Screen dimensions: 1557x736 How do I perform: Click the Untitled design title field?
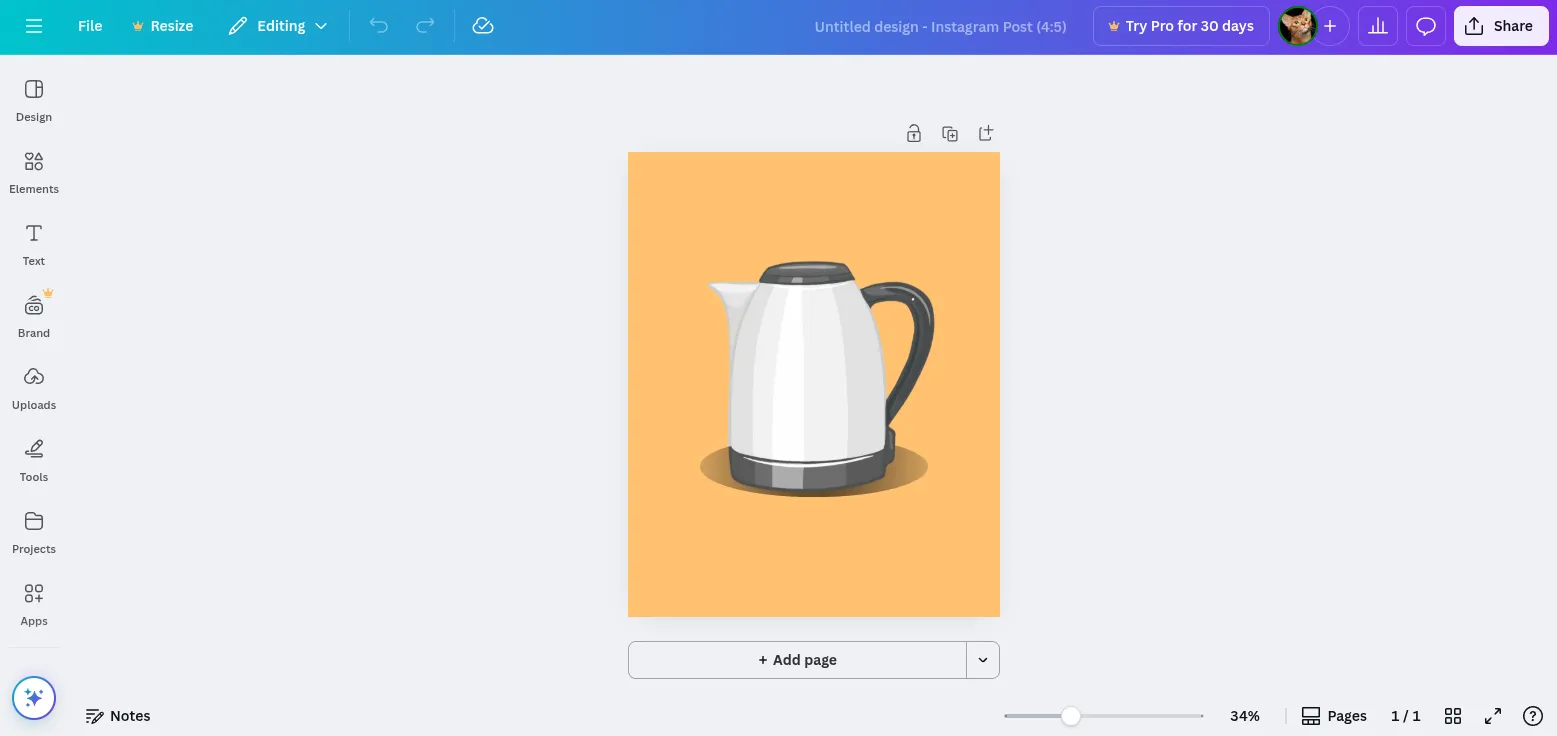(939, 27)
